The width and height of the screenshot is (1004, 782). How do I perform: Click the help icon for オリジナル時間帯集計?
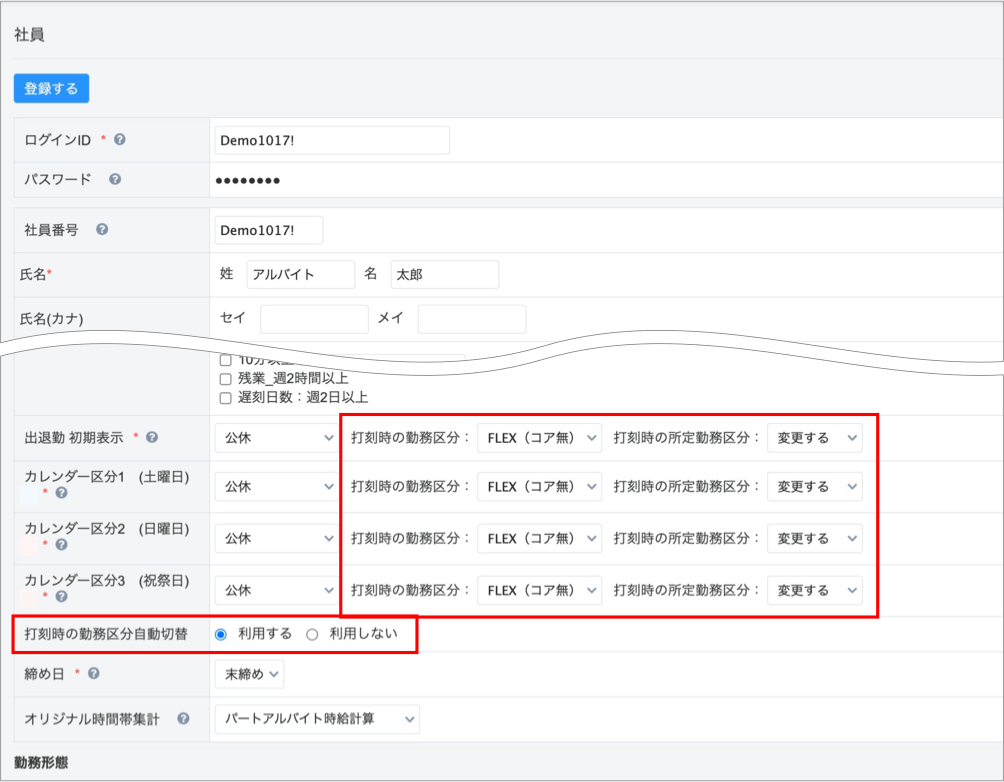[x=183, y=718]
